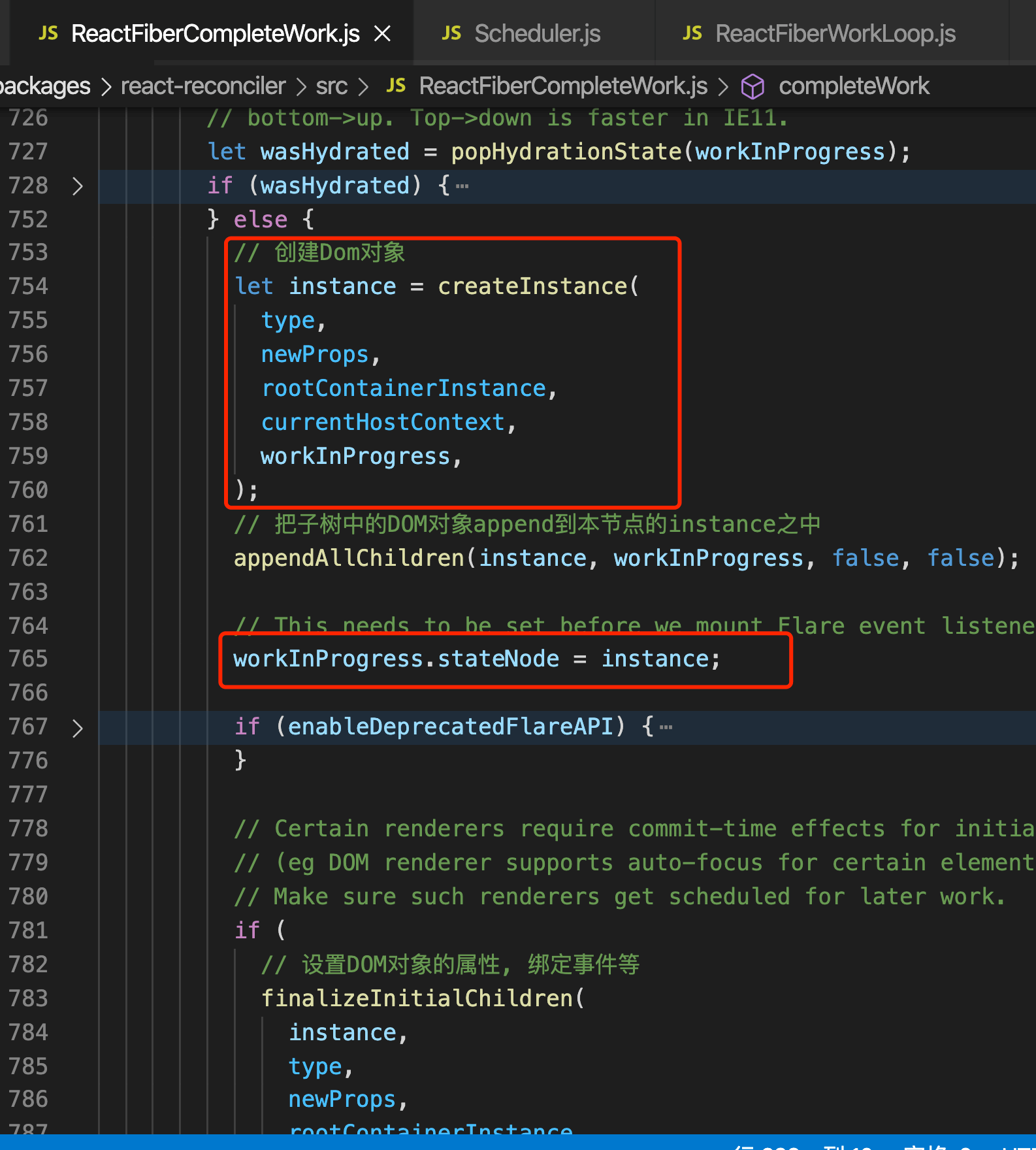
Task: Click on popHydrationState function name
Action: 566,152
